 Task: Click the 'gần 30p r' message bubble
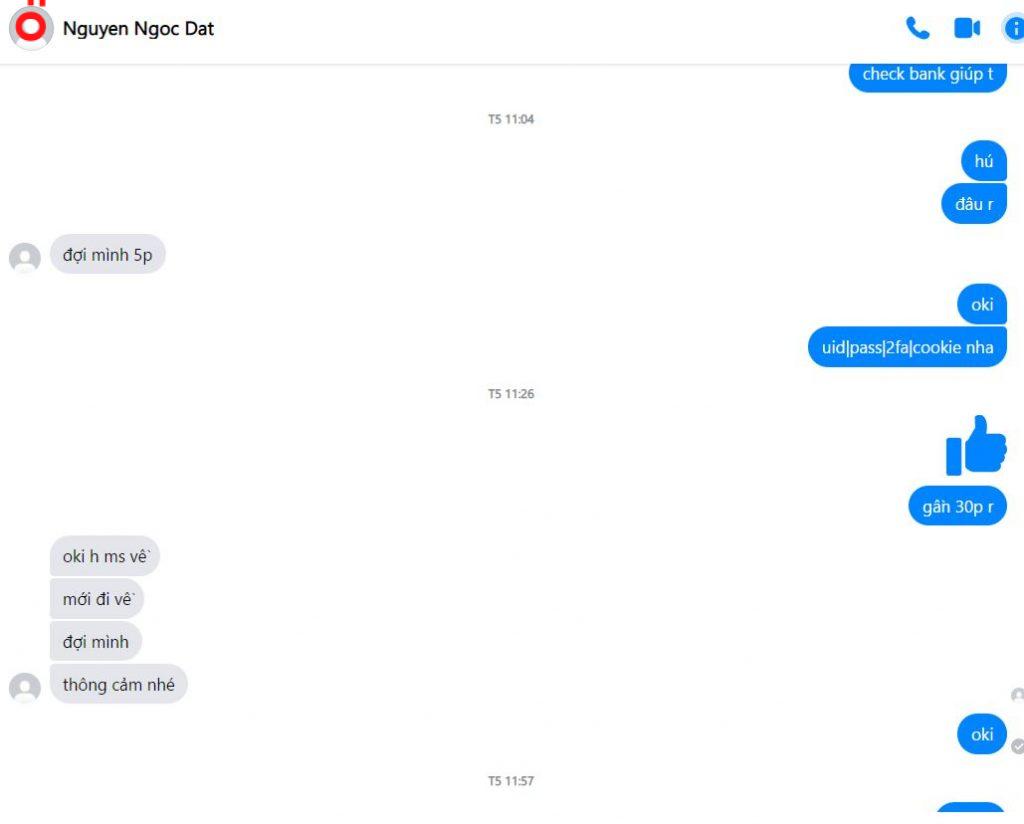957,506
